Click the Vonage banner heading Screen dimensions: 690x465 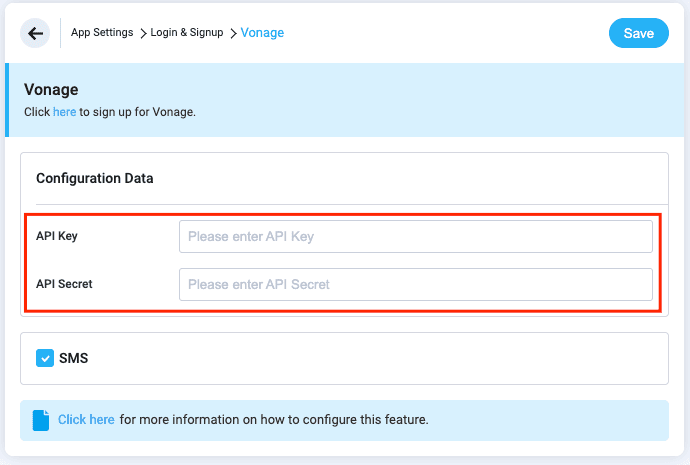pos(51,90)
